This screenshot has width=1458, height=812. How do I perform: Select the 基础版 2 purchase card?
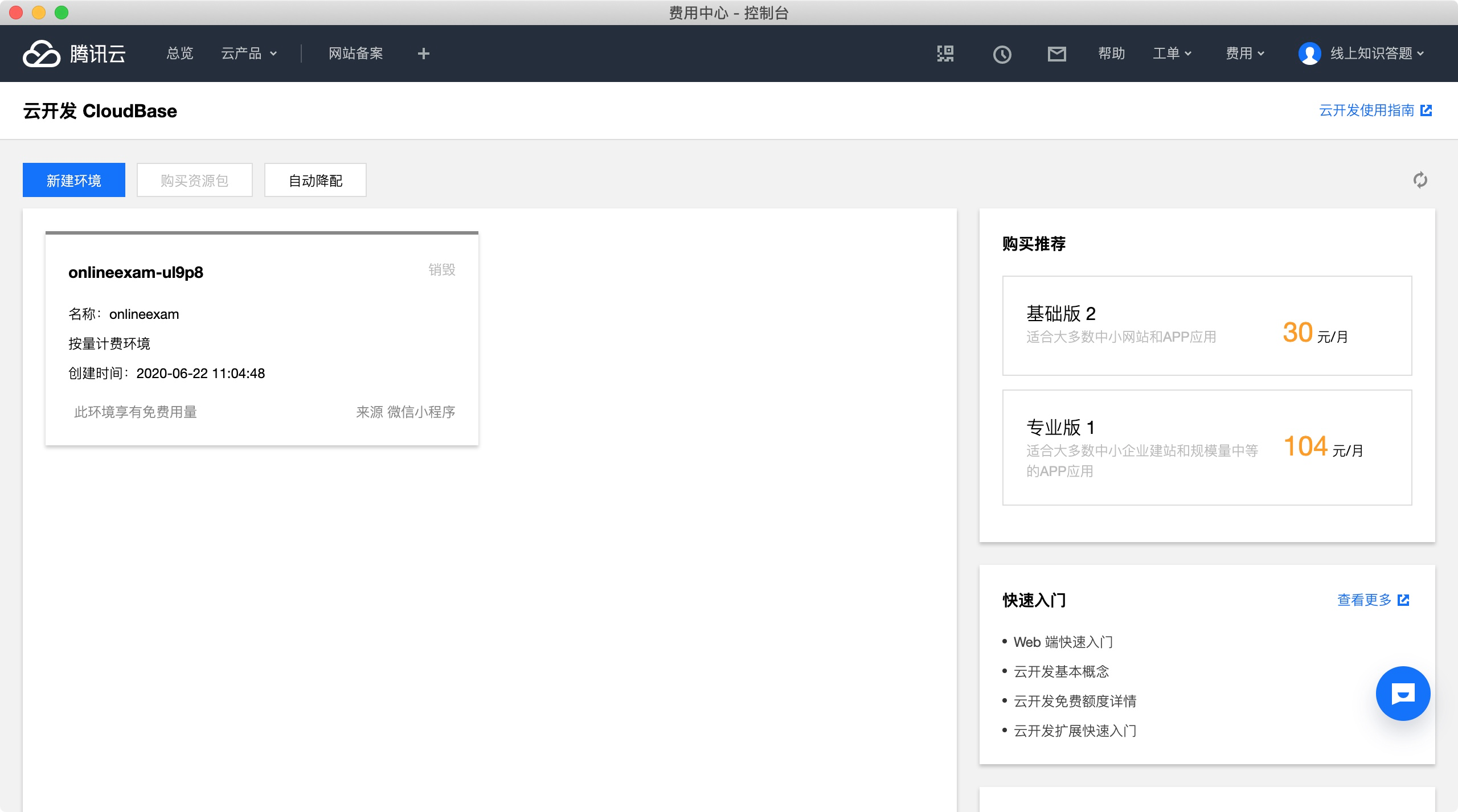1206,325
